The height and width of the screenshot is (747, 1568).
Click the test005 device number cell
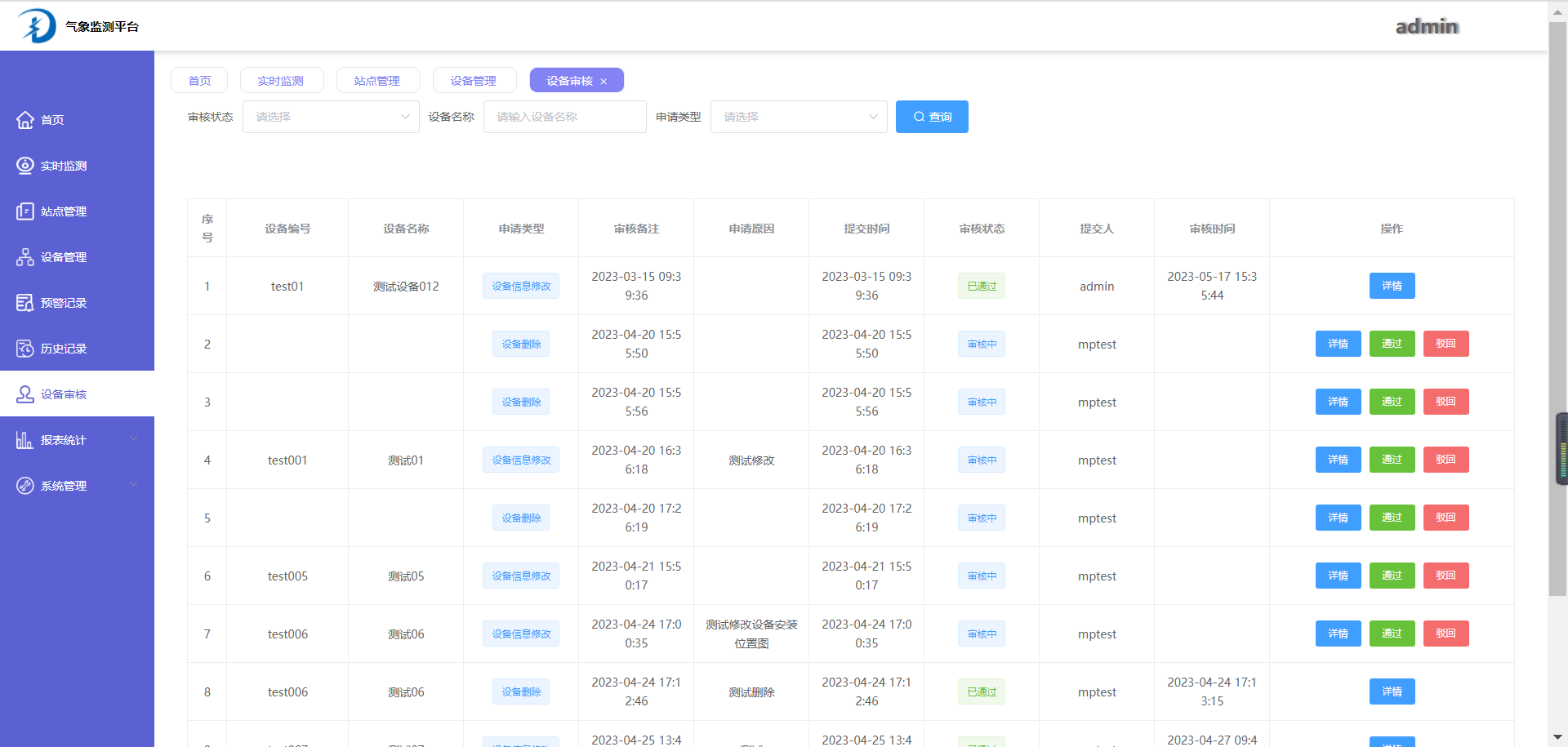(x=287, y=576)
